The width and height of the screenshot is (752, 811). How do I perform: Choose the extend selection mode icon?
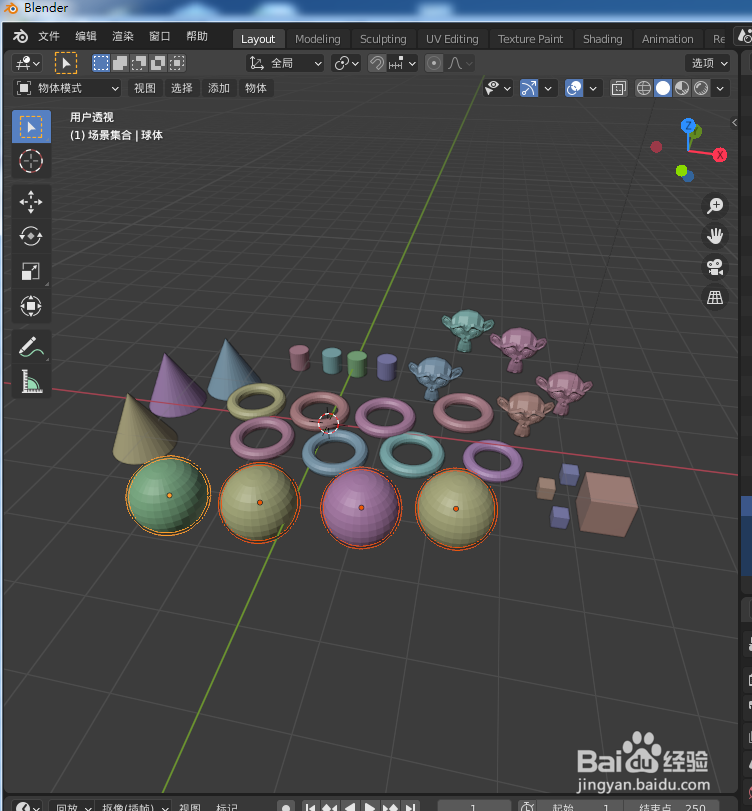click(x=120, y=64)
